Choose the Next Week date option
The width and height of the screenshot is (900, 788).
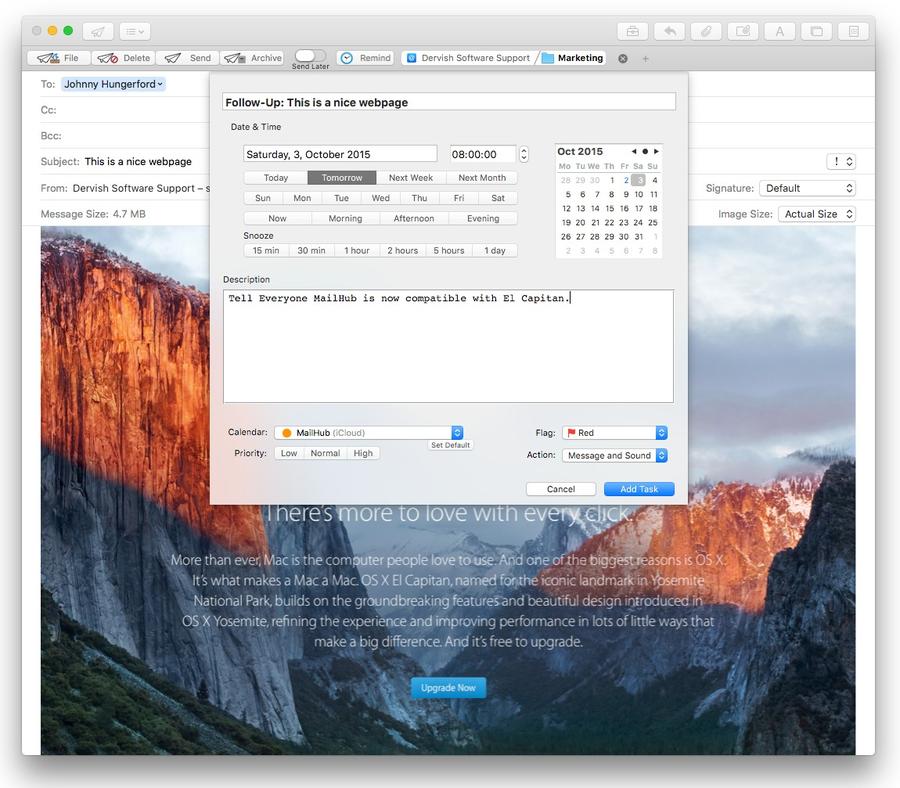(x=411, y=178)
